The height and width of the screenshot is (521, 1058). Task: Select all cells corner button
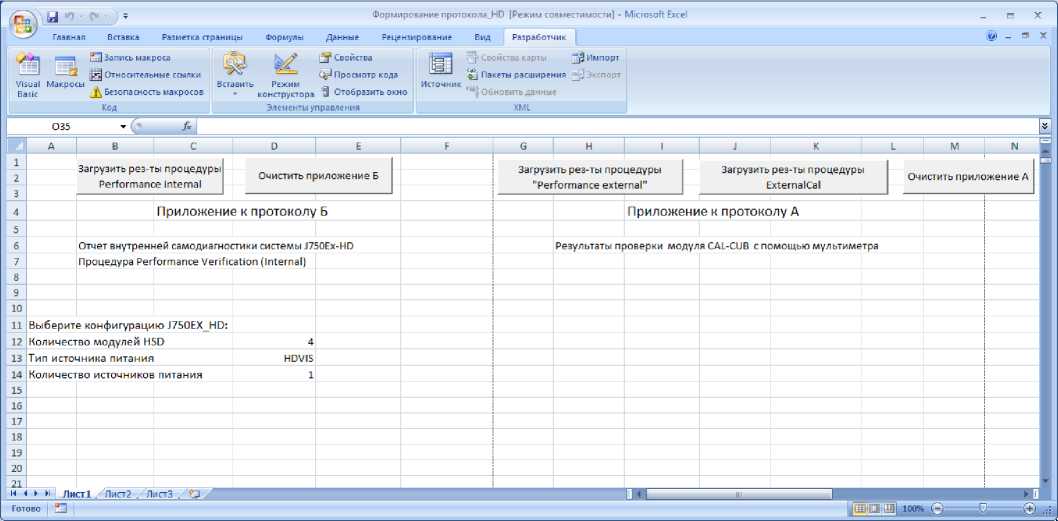coord(16,146)
